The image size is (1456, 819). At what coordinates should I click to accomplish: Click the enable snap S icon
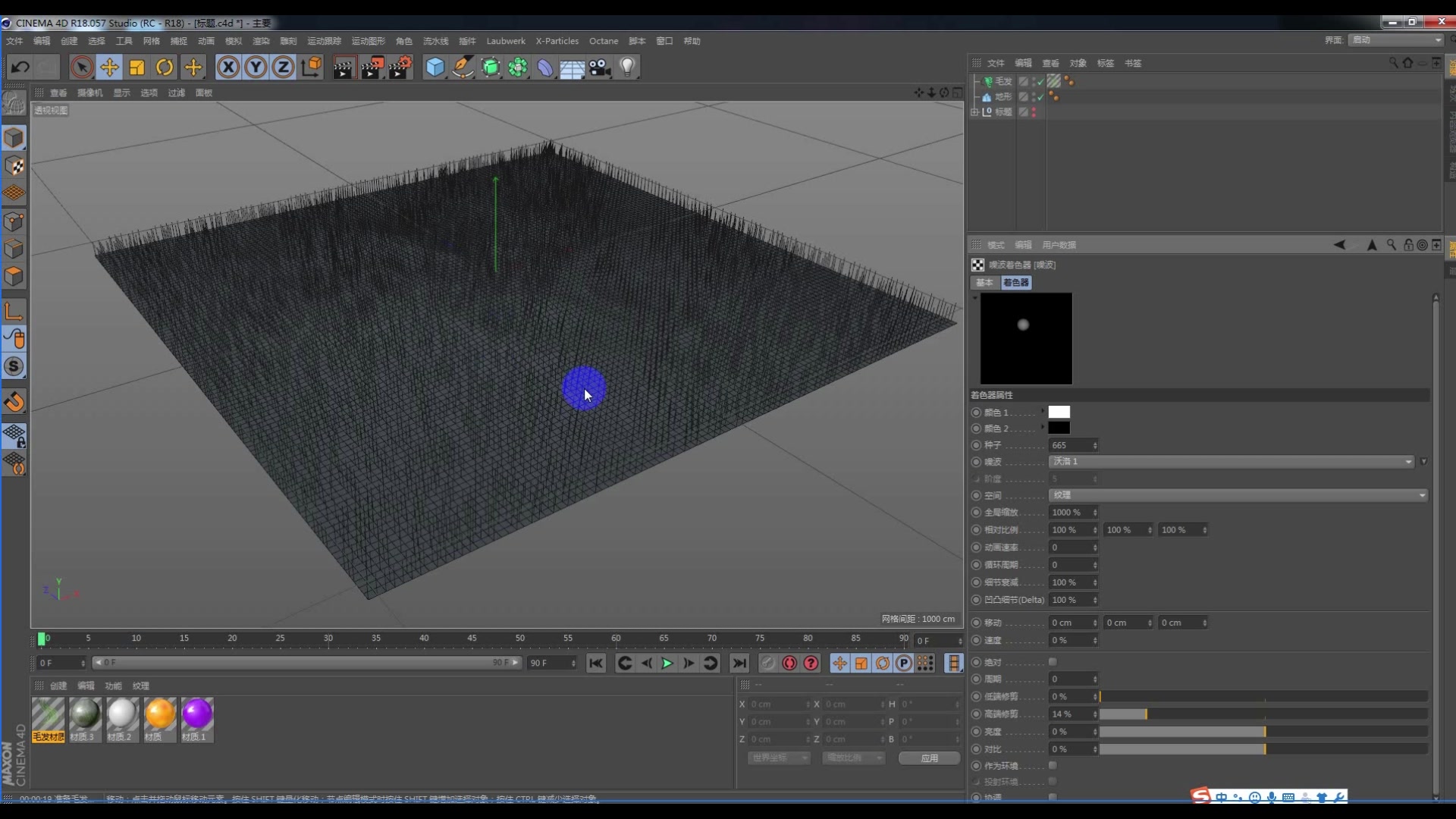point(14,366)
